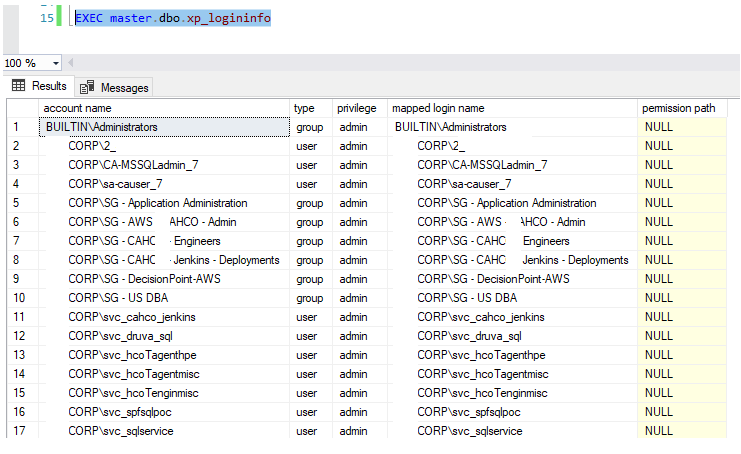The height and width of the screenshot is (454, 741).
Task: Select the 'permission path' column header
Action: (x=678, y=108)
